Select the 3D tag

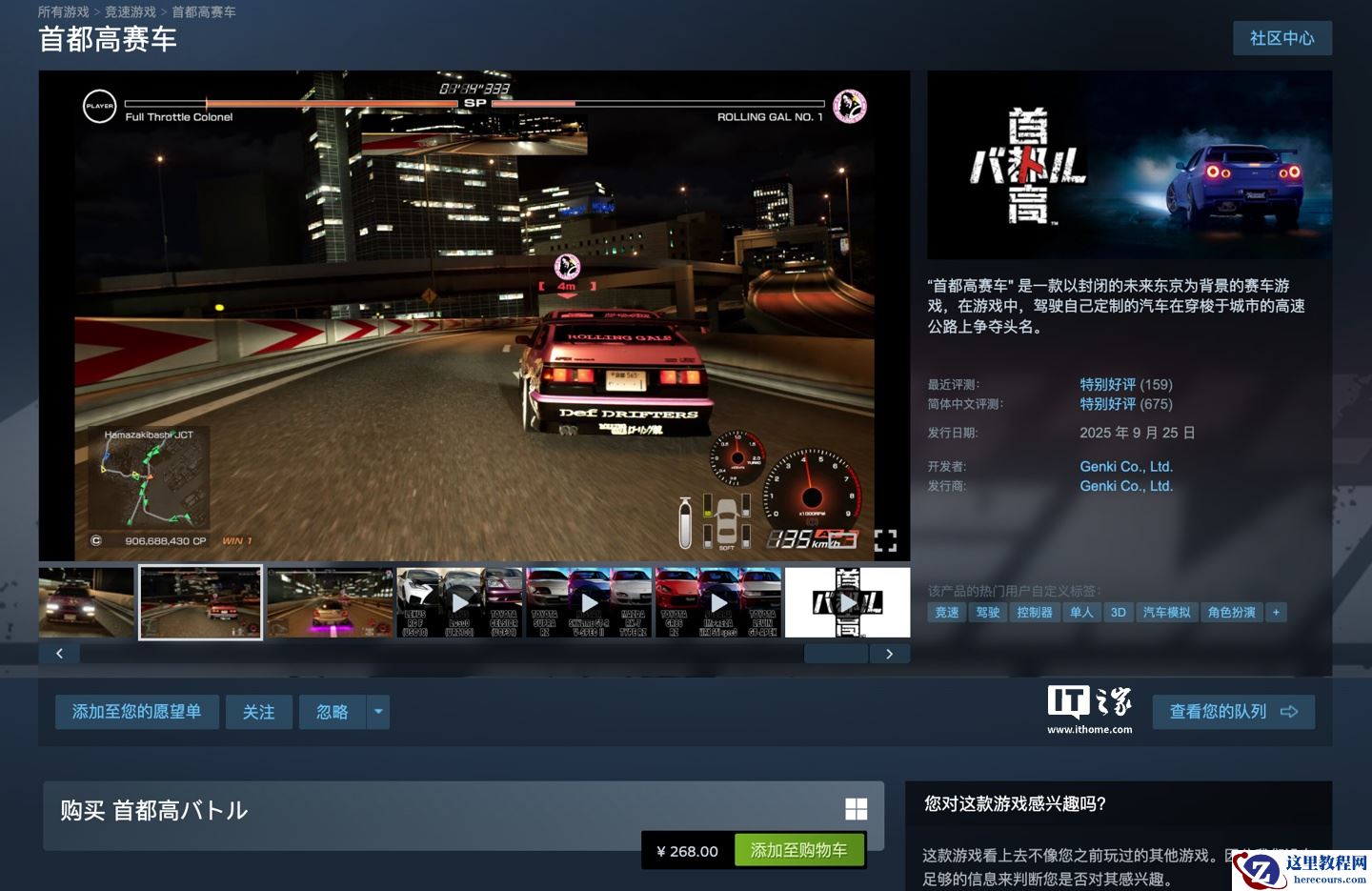[x=1119, y=612]
